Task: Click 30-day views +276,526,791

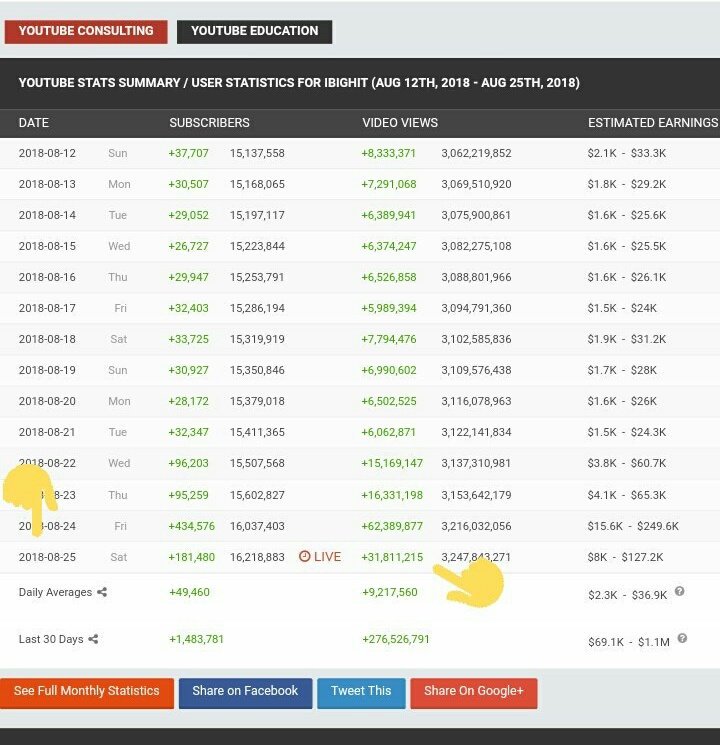Action: [396, 639]
